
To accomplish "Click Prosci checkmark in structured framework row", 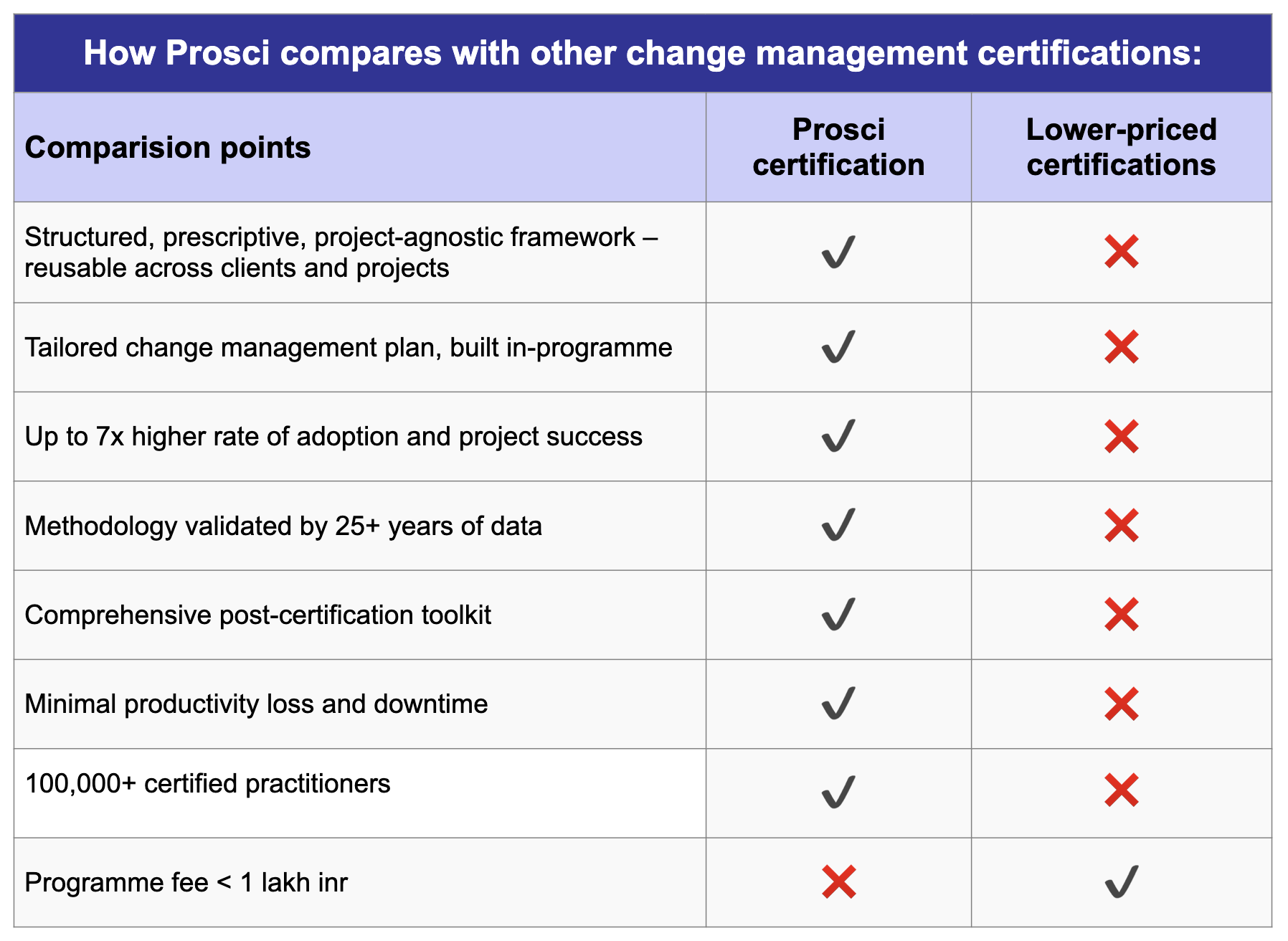I will (x=838, y=252).
